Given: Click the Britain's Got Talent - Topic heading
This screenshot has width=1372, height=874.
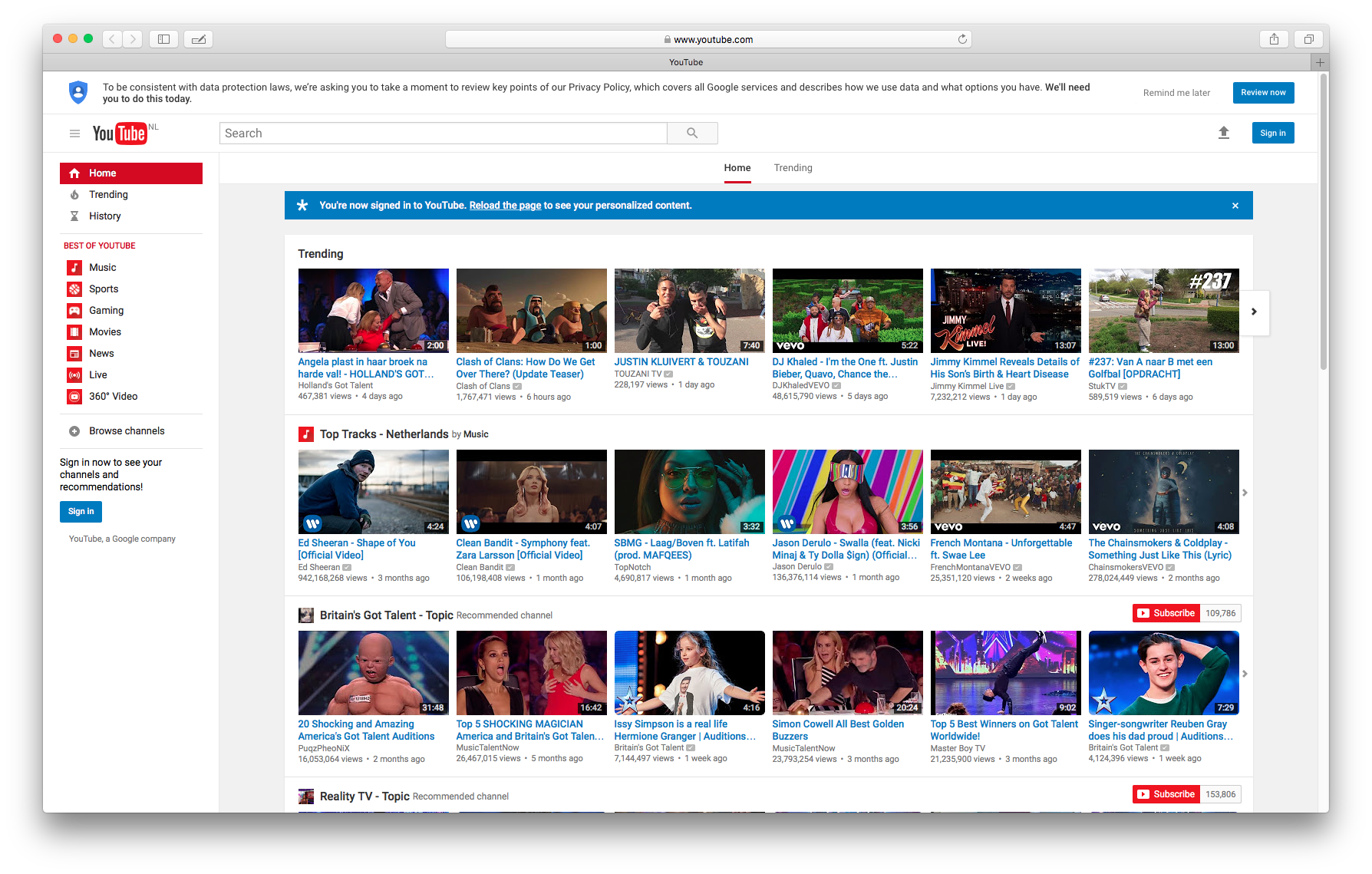Looking at the screenshot, I should pos(386,615).
